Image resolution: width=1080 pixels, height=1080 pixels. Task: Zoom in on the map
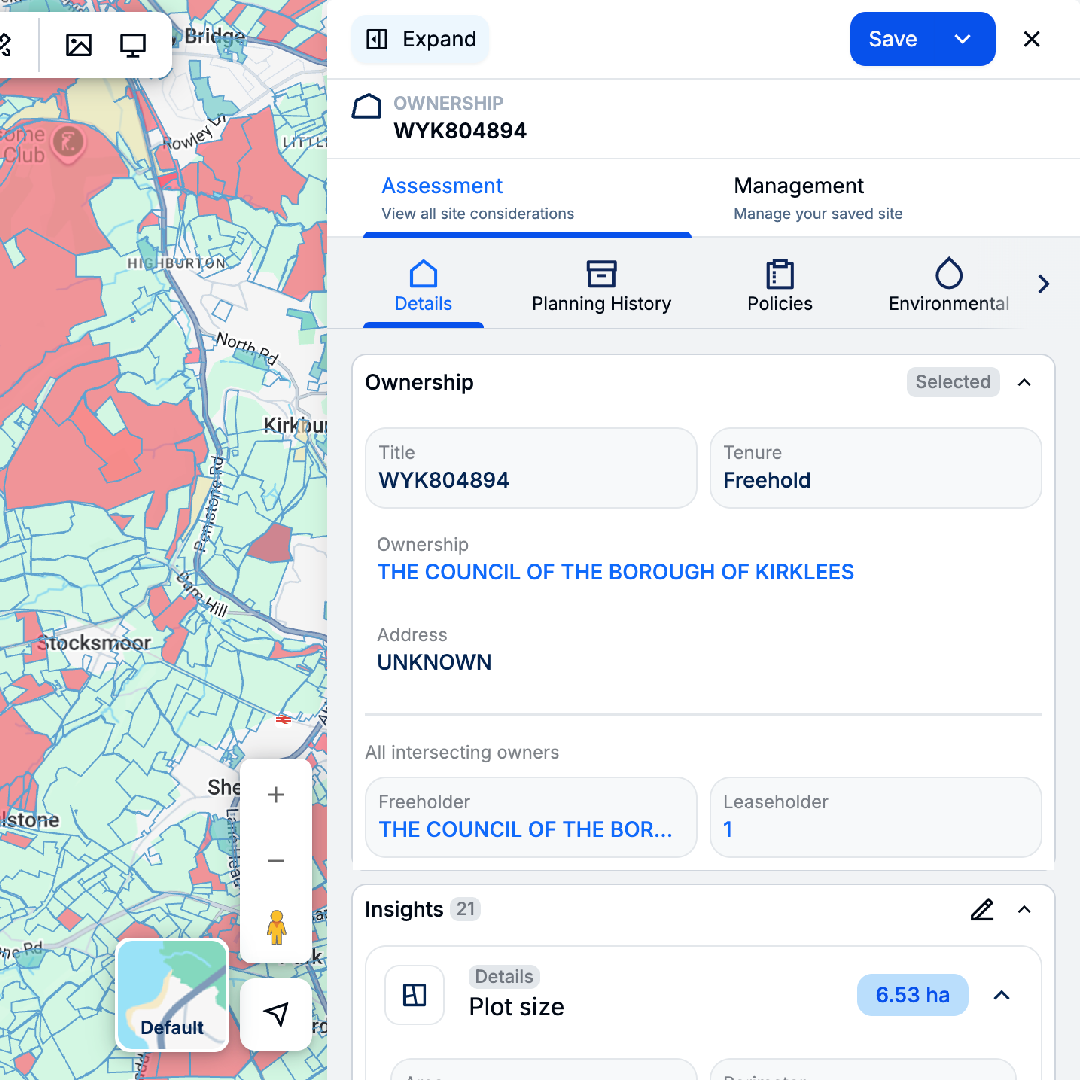pyautogui.click(x=276, y=794)
